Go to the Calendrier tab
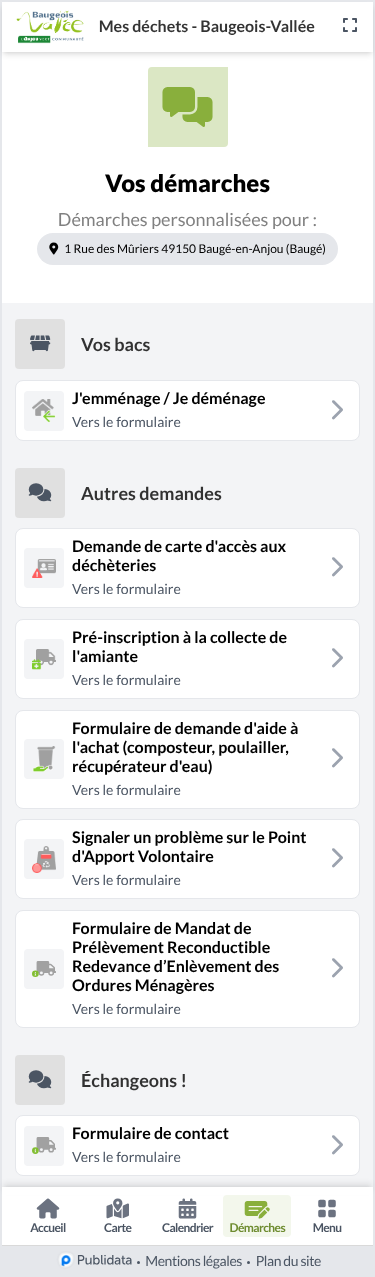Viewport: 375px width, 1277px height. click(187, 1216)
